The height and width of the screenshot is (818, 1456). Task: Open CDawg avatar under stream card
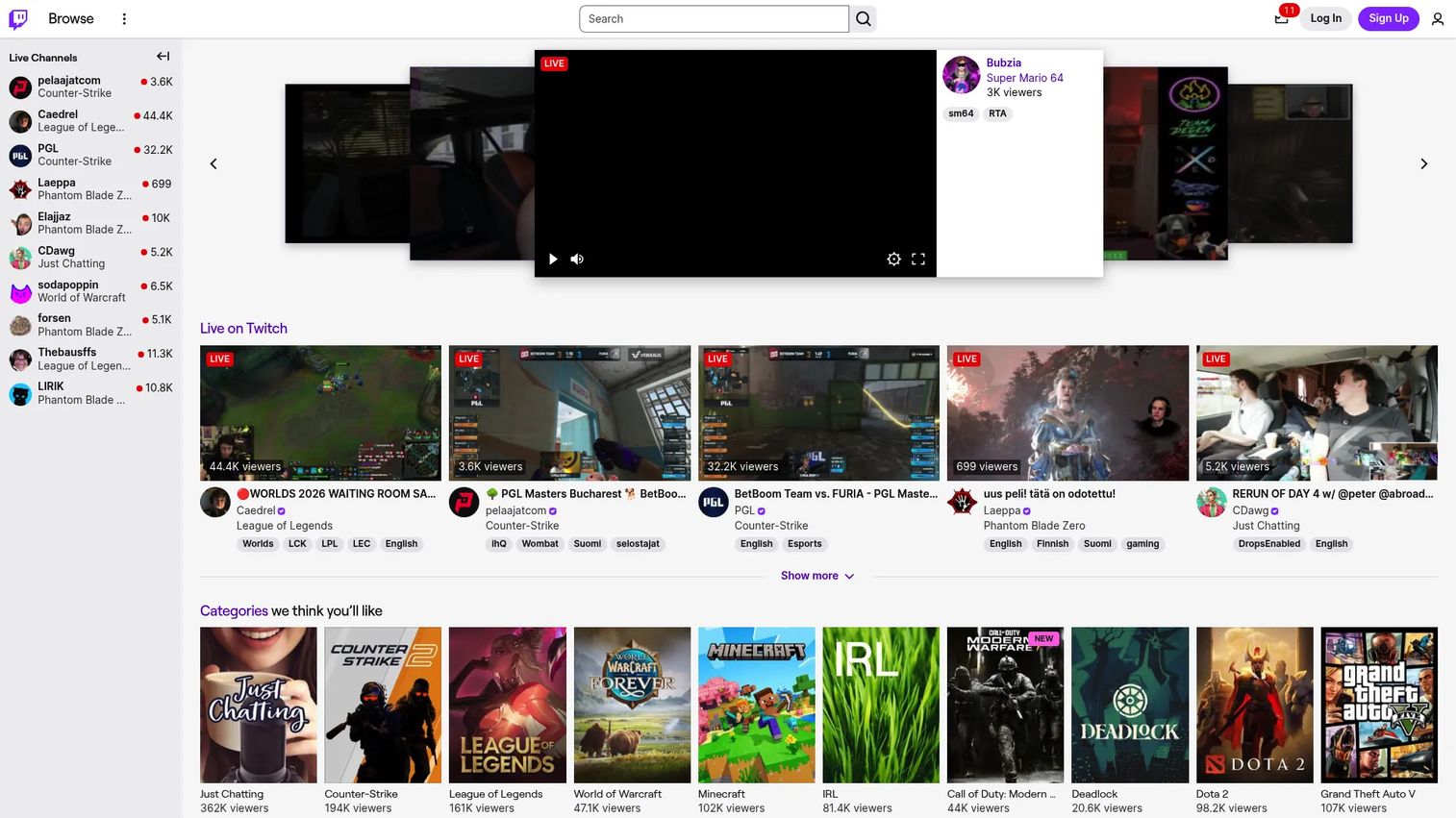pyautogui.click(x=1212, y=503)
